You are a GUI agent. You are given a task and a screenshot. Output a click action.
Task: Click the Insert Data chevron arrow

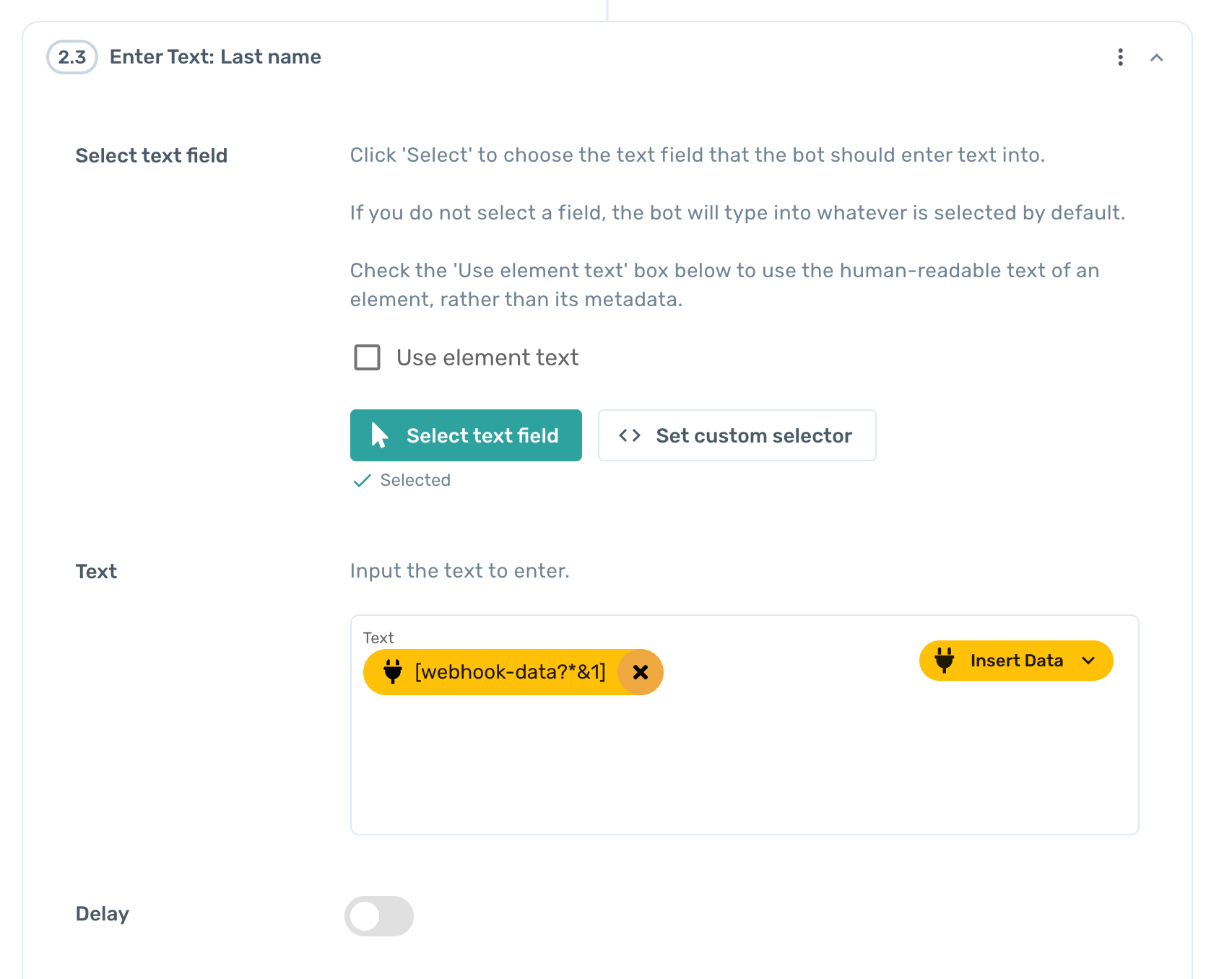[x=1088, y=661]
